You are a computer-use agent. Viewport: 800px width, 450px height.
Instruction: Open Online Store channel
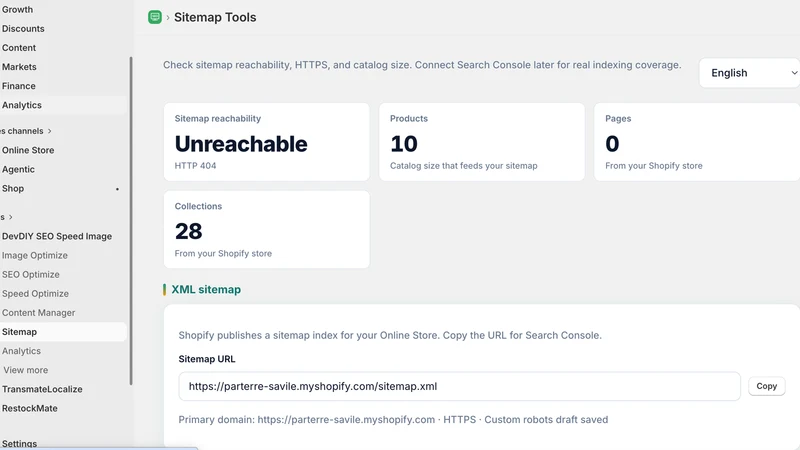(x=28, y=150)
